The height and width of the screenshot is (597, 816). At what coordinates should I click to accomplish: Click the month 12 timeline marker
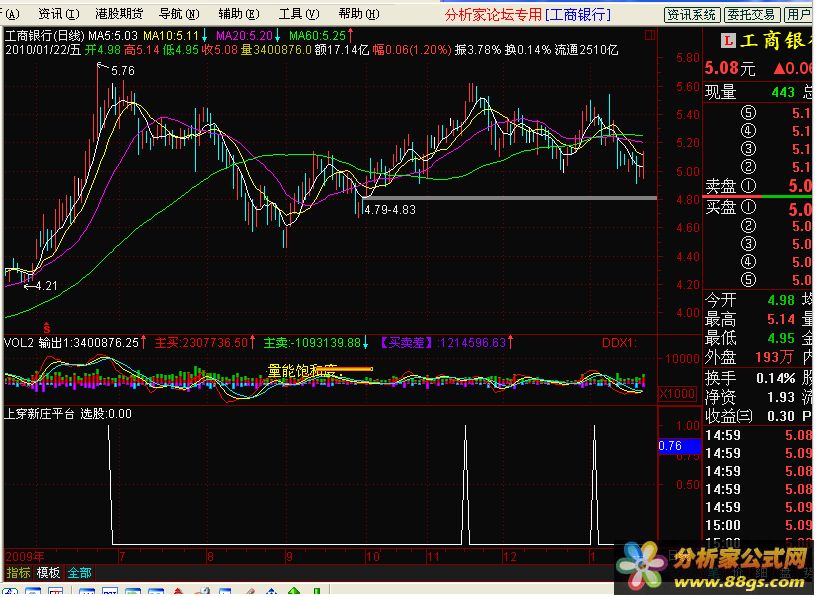click(510, 557)
